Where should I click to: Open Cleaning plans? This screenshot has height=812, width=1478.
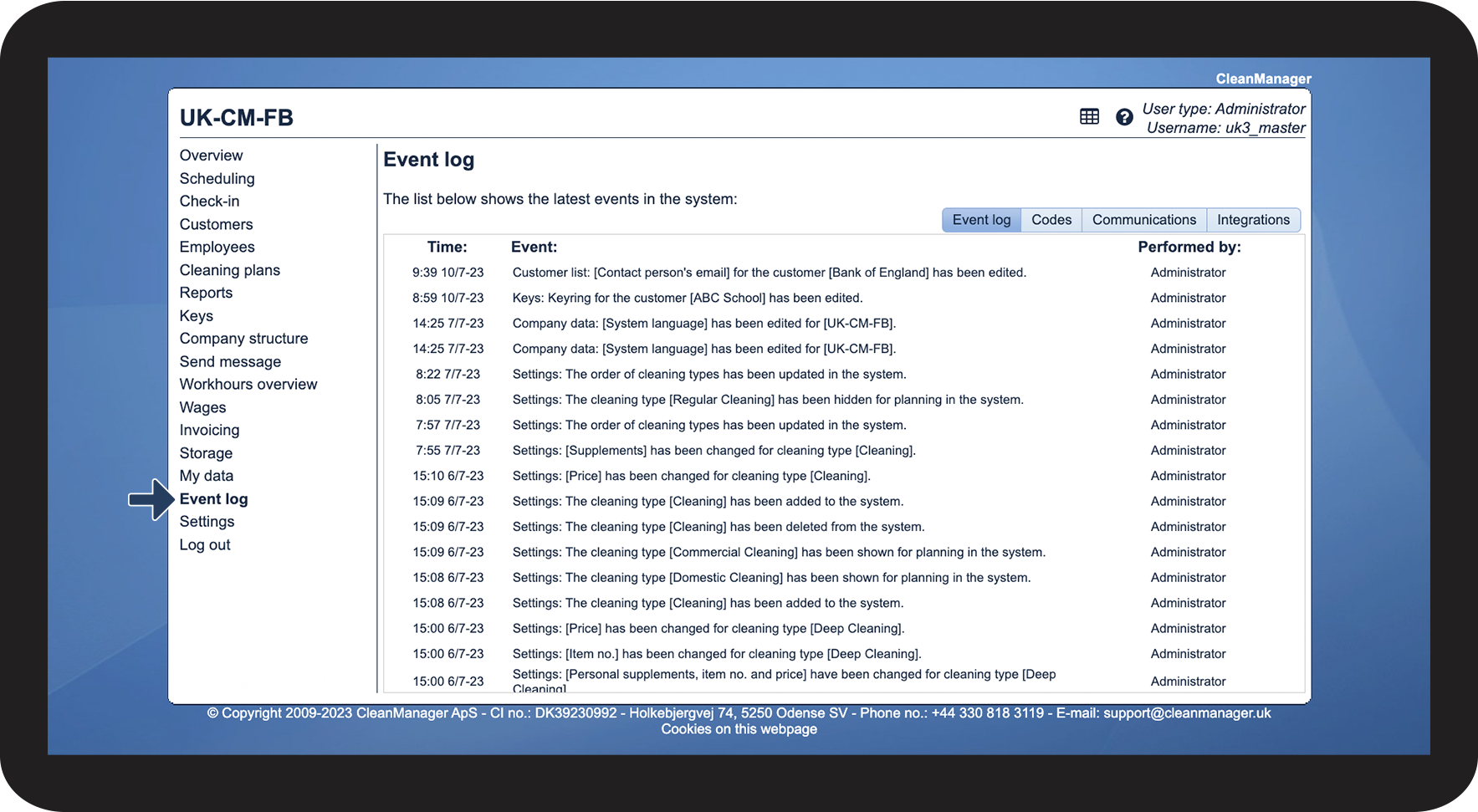229,270
